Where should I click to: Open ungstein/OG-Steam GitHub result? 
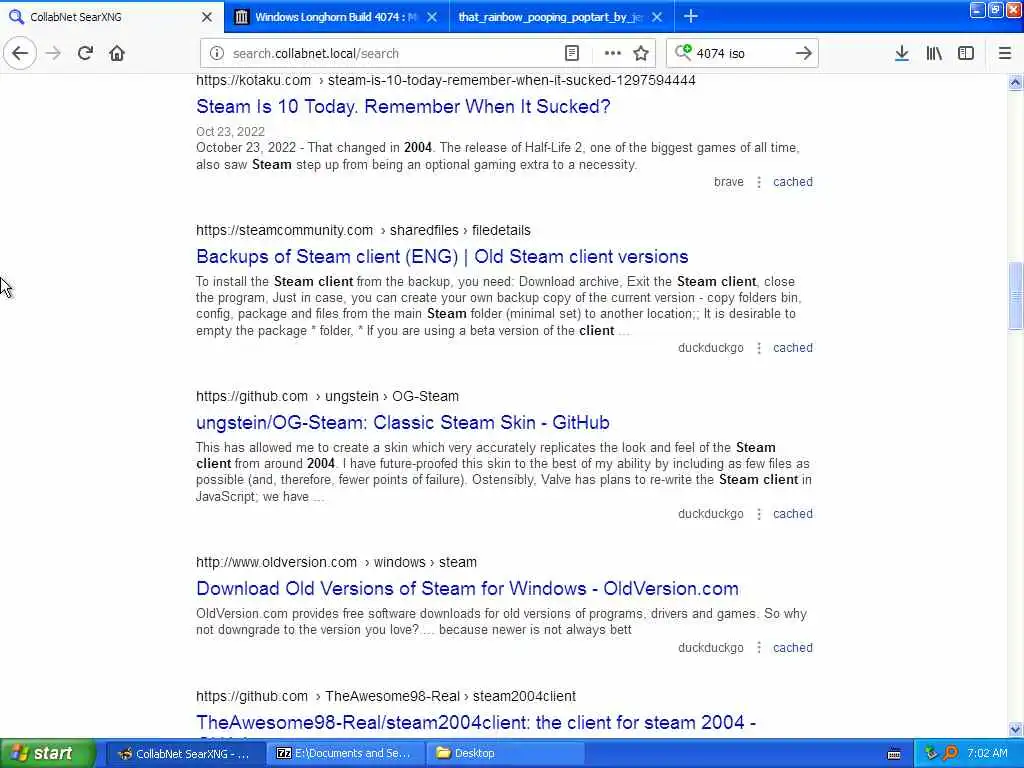[x=402, y=423]
